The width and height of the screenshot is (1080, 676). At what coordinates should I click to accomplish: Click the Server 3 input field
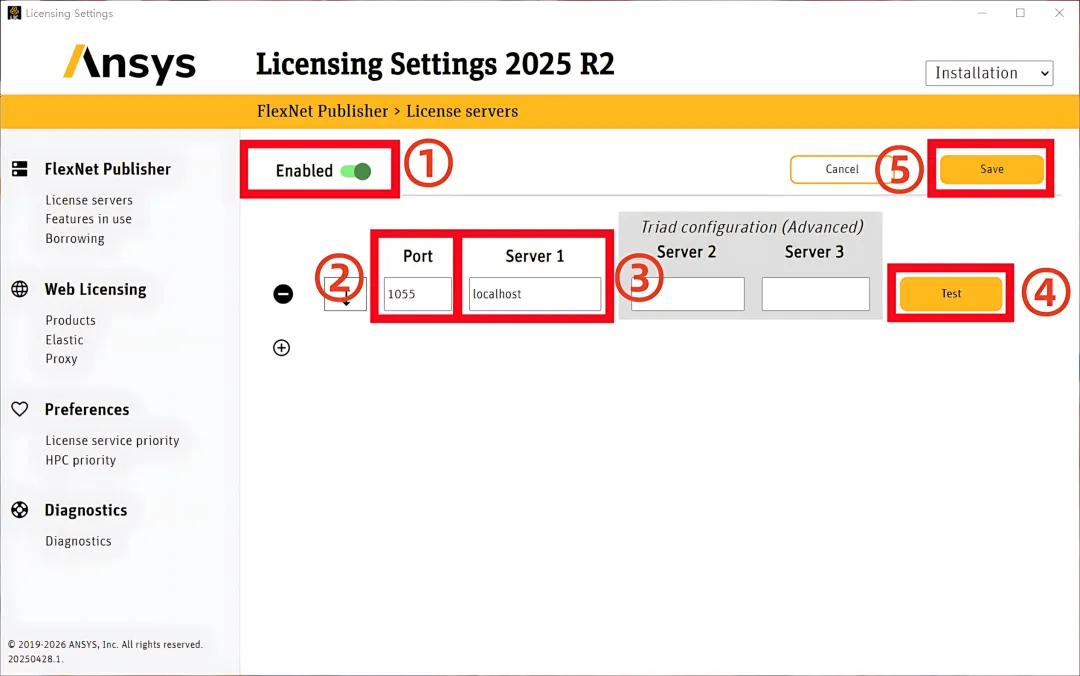pyautogui.click(x=816, y=294)
